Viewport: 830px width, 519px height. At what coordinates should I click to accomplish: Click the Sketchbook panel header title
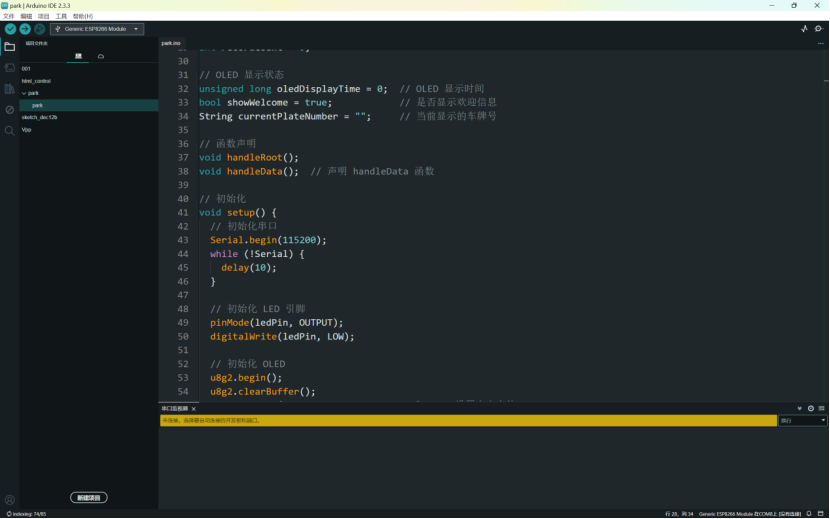pos(37,43)
